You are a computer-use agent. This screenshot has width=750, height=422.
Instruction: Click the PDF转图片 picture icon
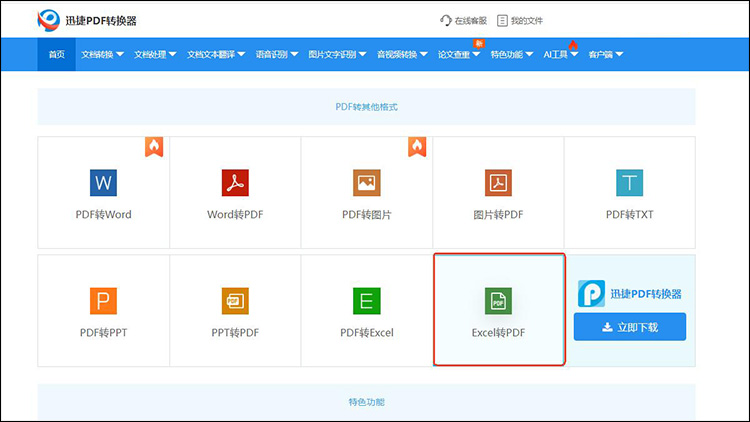[367, 183]
